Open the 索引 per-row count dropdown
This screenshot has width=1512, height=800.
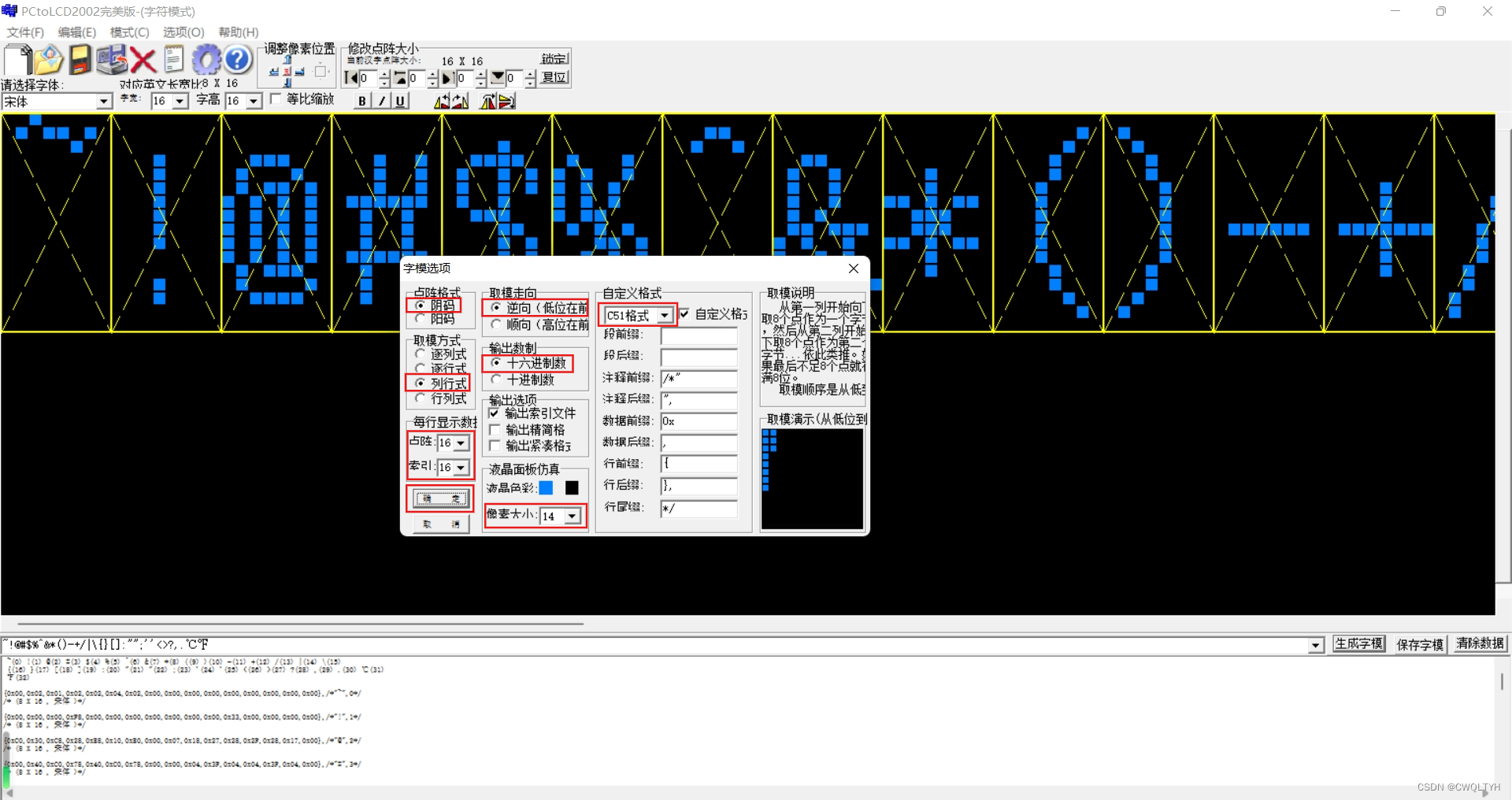pyautogui.click(x=461, y=468)
